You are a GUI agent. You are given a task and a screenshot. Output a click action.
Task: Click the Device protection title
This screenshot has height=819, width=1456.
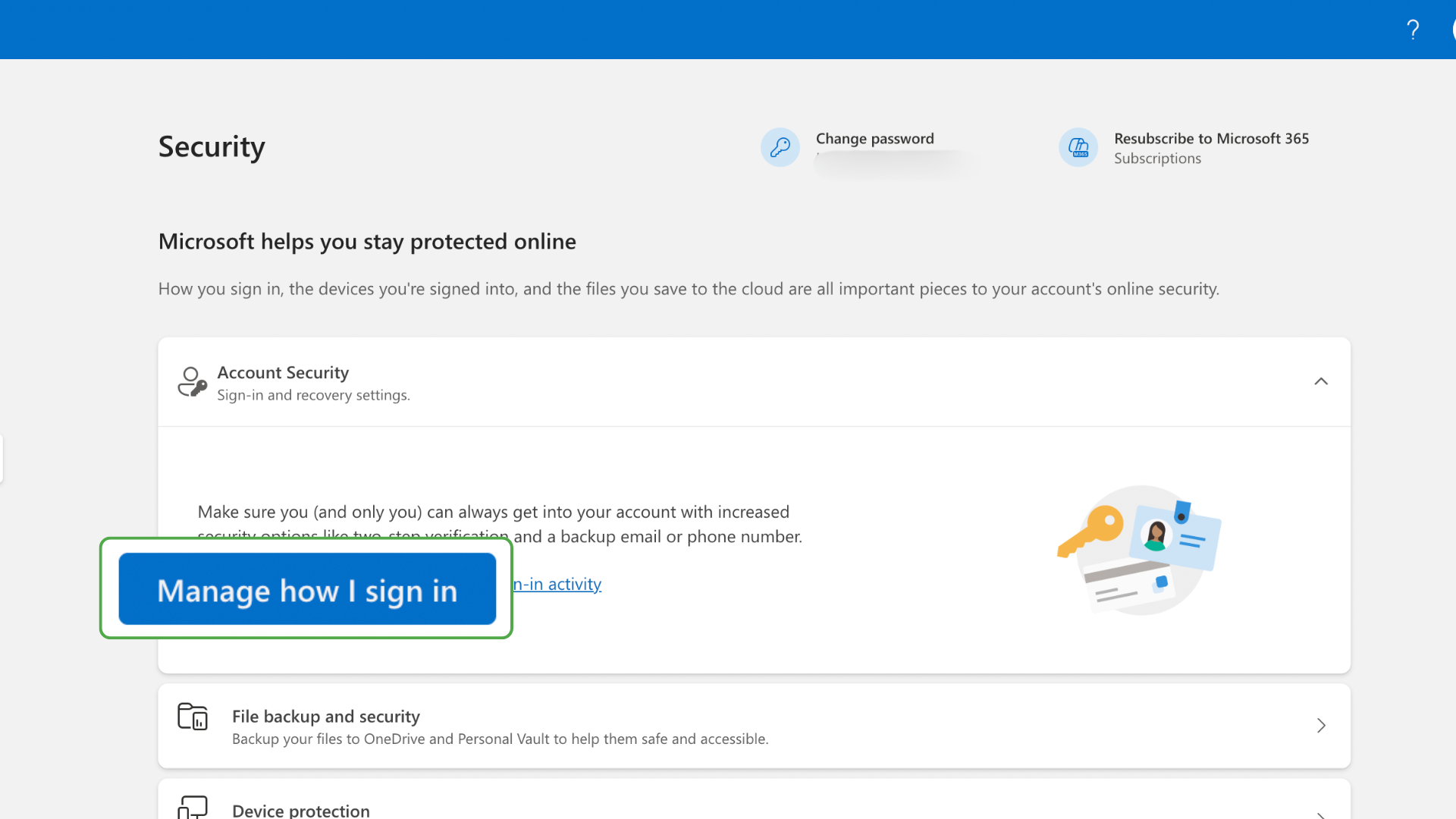(301, 810)
